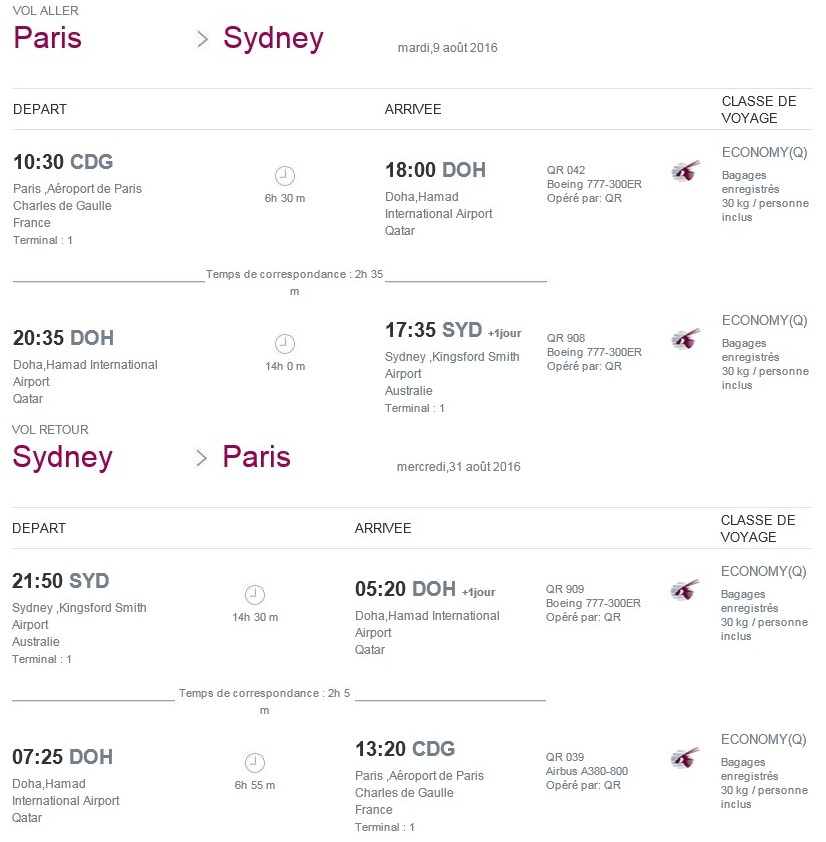This screenshot has width=826, height=842.
Task: Click the 17:35 SYD arrival time
Action: 433,330
